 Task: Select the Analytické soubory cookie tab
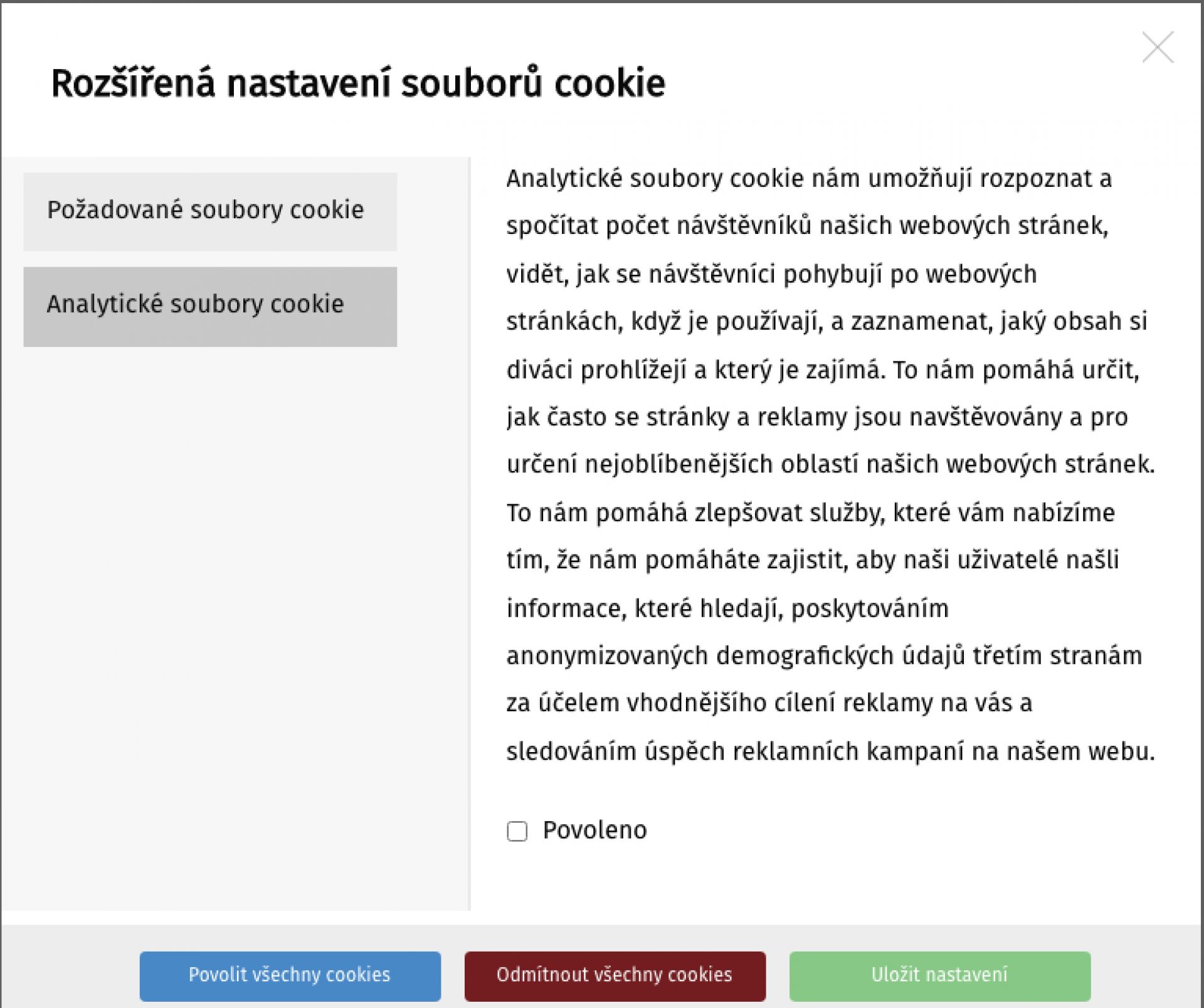(x=210, y=306)
